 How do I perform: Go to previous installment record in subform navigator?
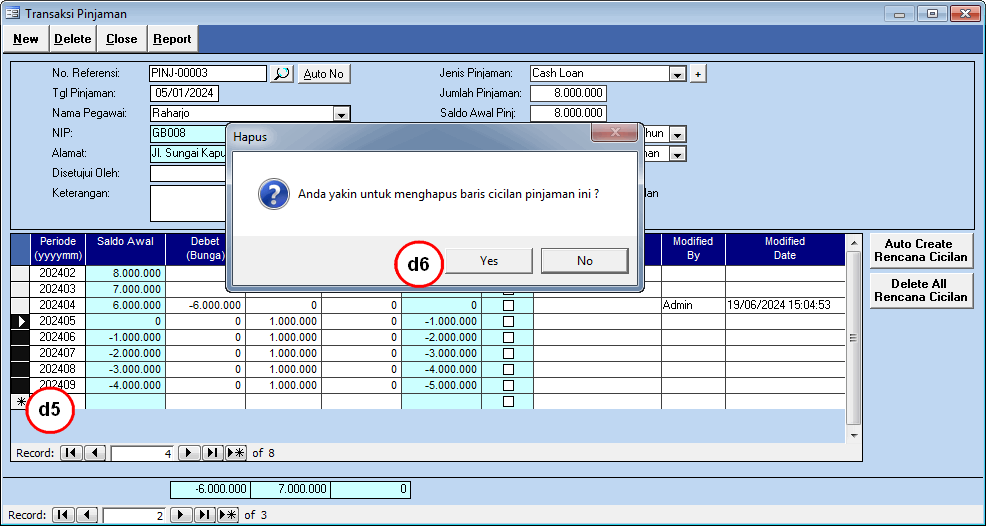(95, 453)
